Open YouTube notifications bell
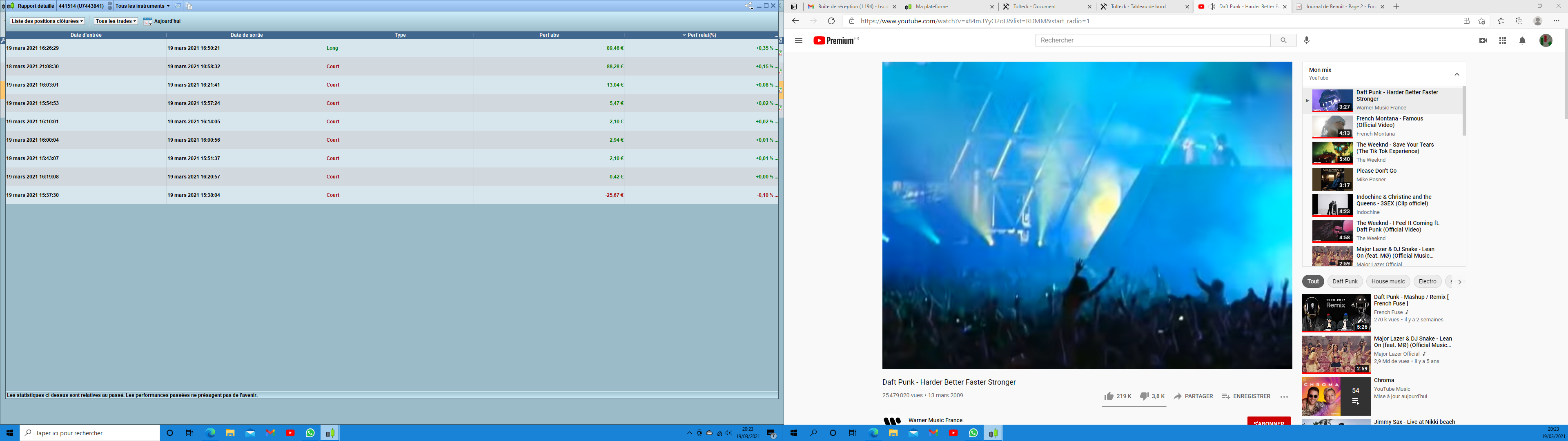Image resolution: width=1568 pixels, height=441 pixels. [x=1522, y=40]
